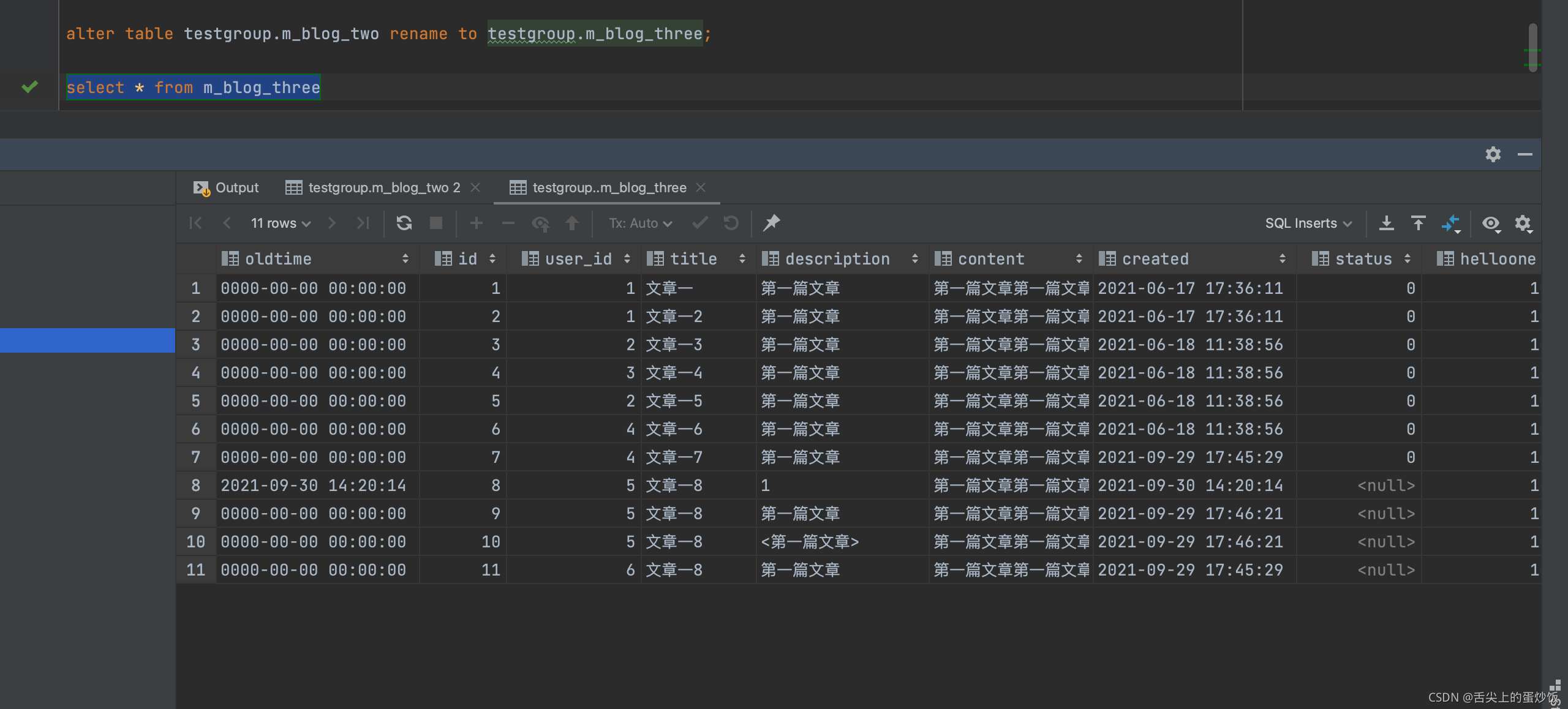This screenshot has width=1568, height=709.
Task: Open the Tx: Auto transaction dropdown
Action: (640, 223)
